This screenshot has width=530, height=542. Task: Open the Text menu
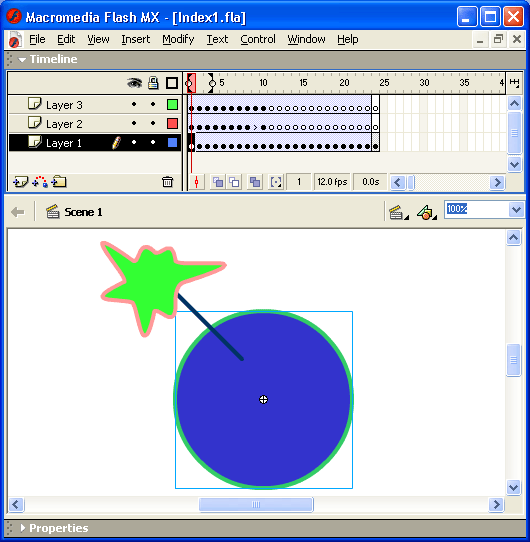point(217,39)
